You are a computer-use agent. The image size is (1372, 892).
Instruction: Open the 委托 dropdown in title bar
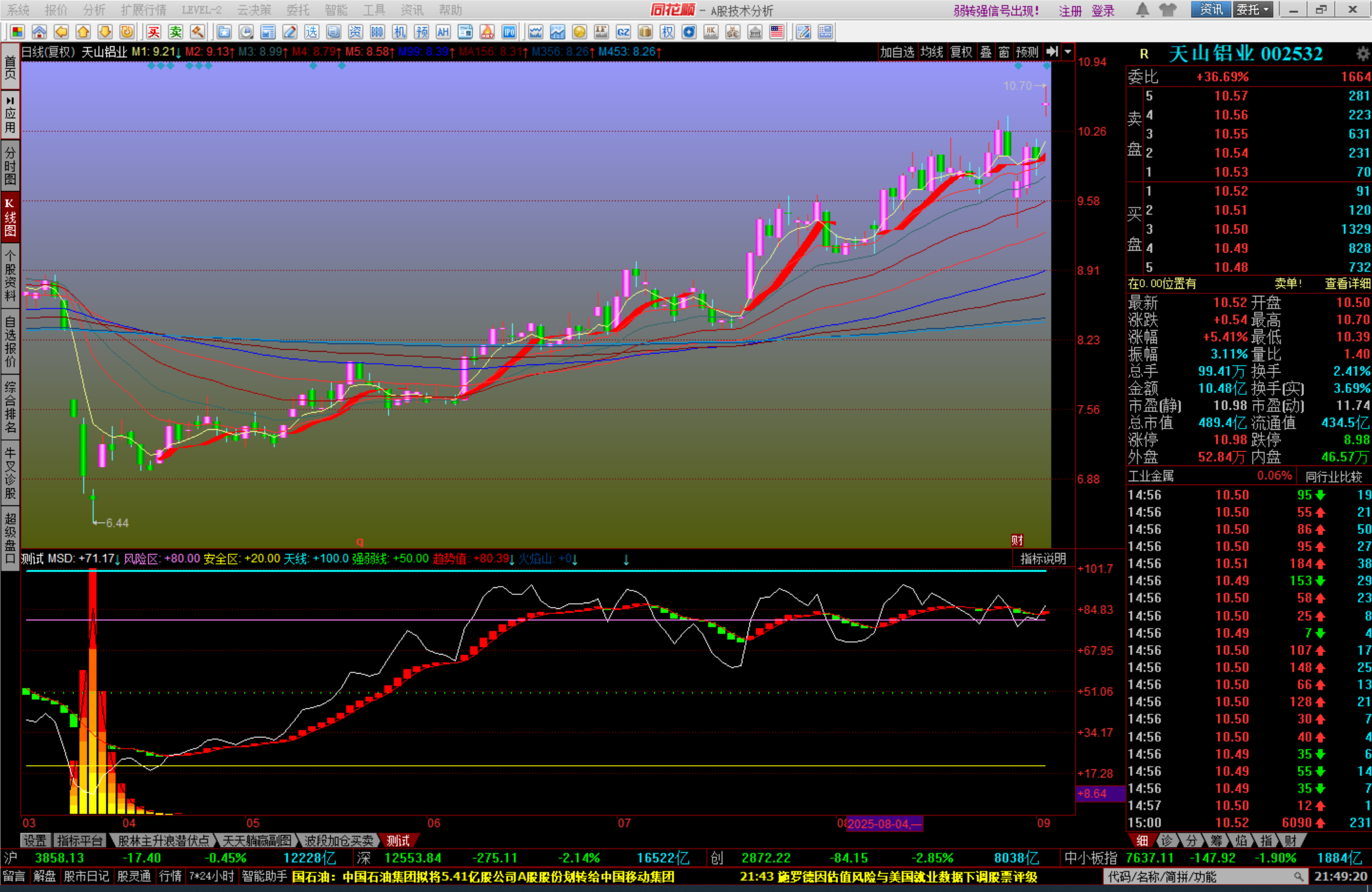(1253, 10)
